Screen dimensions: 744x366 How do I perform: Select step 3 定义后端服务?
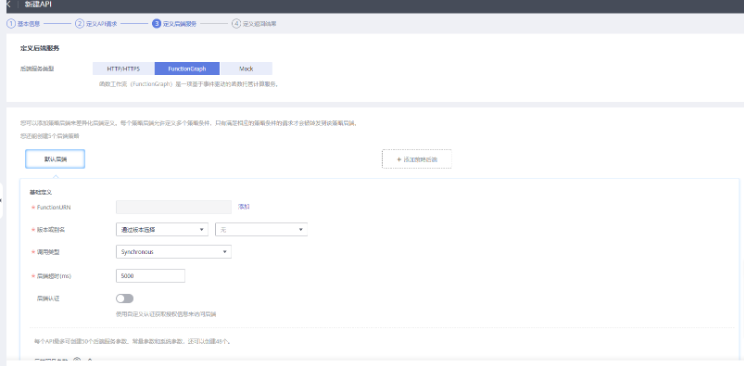click(174, 24)
